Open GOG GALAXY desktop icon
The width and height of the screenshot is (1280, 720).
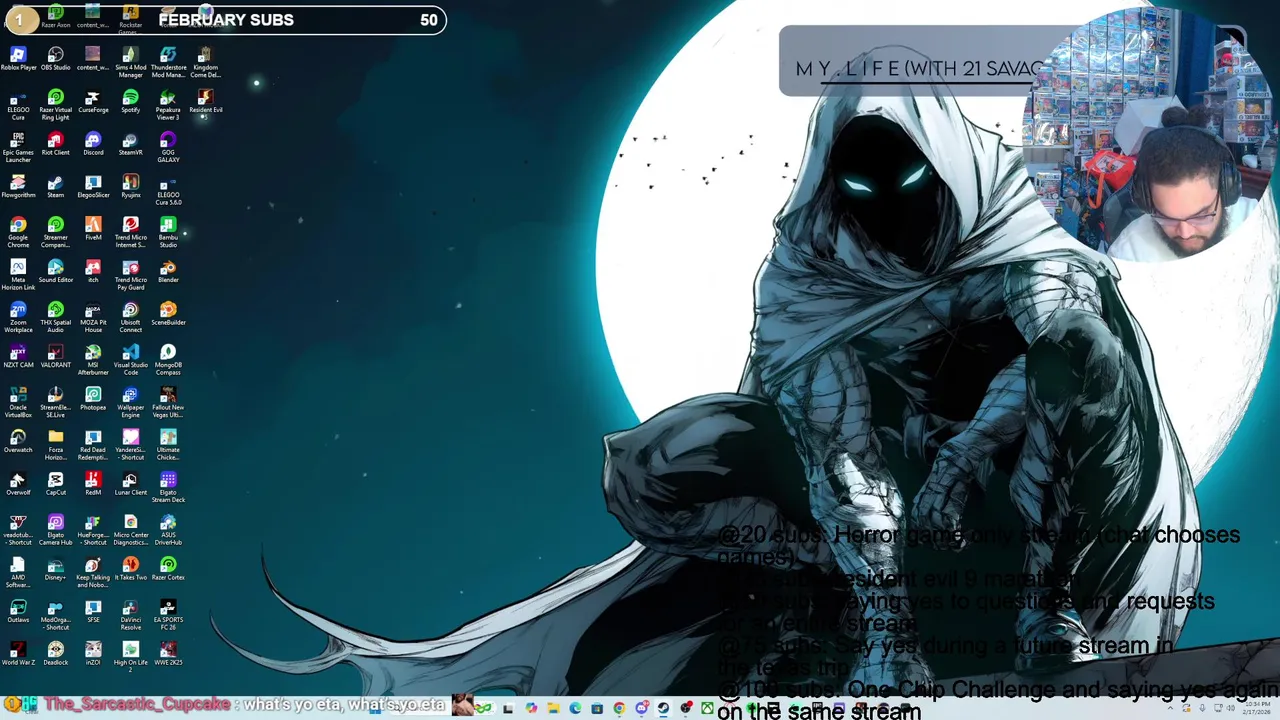[168, 148]
